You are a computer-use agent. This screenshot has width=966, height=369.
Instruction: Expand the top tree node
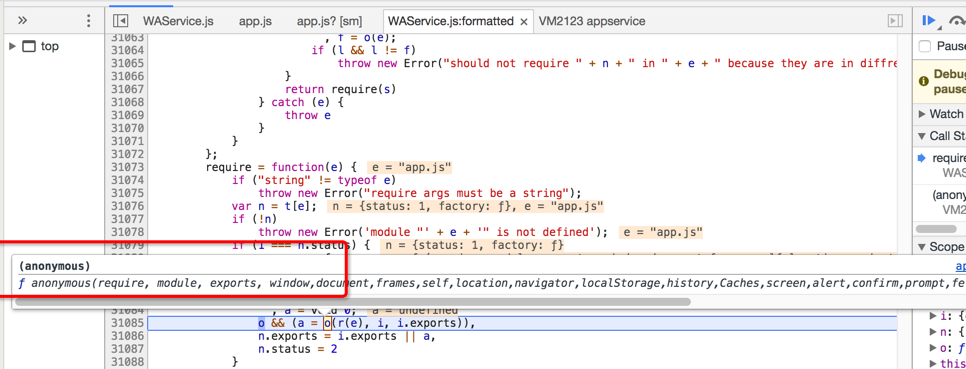[12, 46]
